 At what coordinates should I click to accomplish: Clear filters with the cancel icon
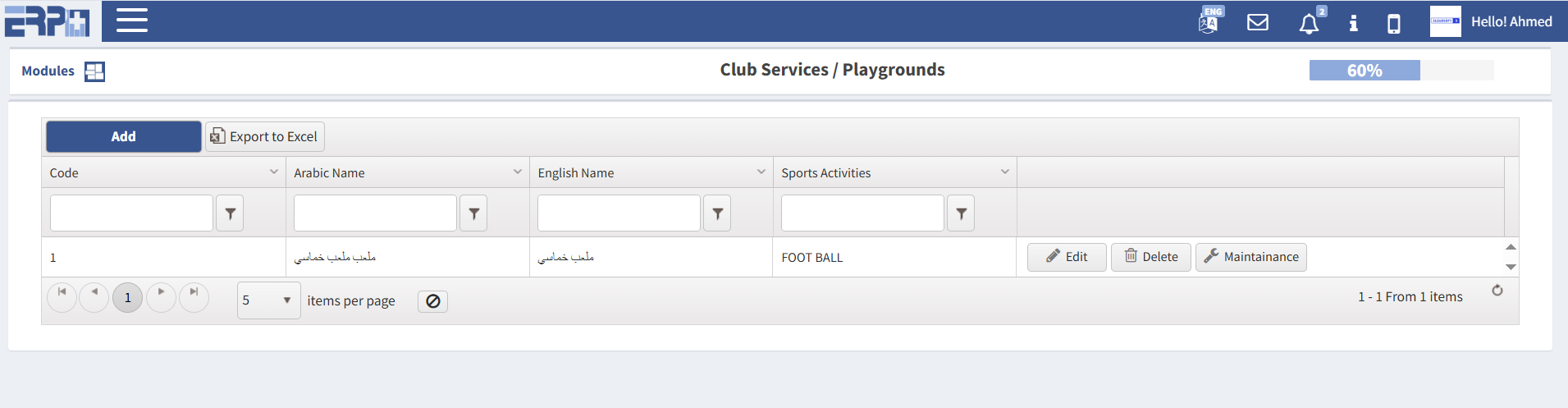tap(432, 301)
